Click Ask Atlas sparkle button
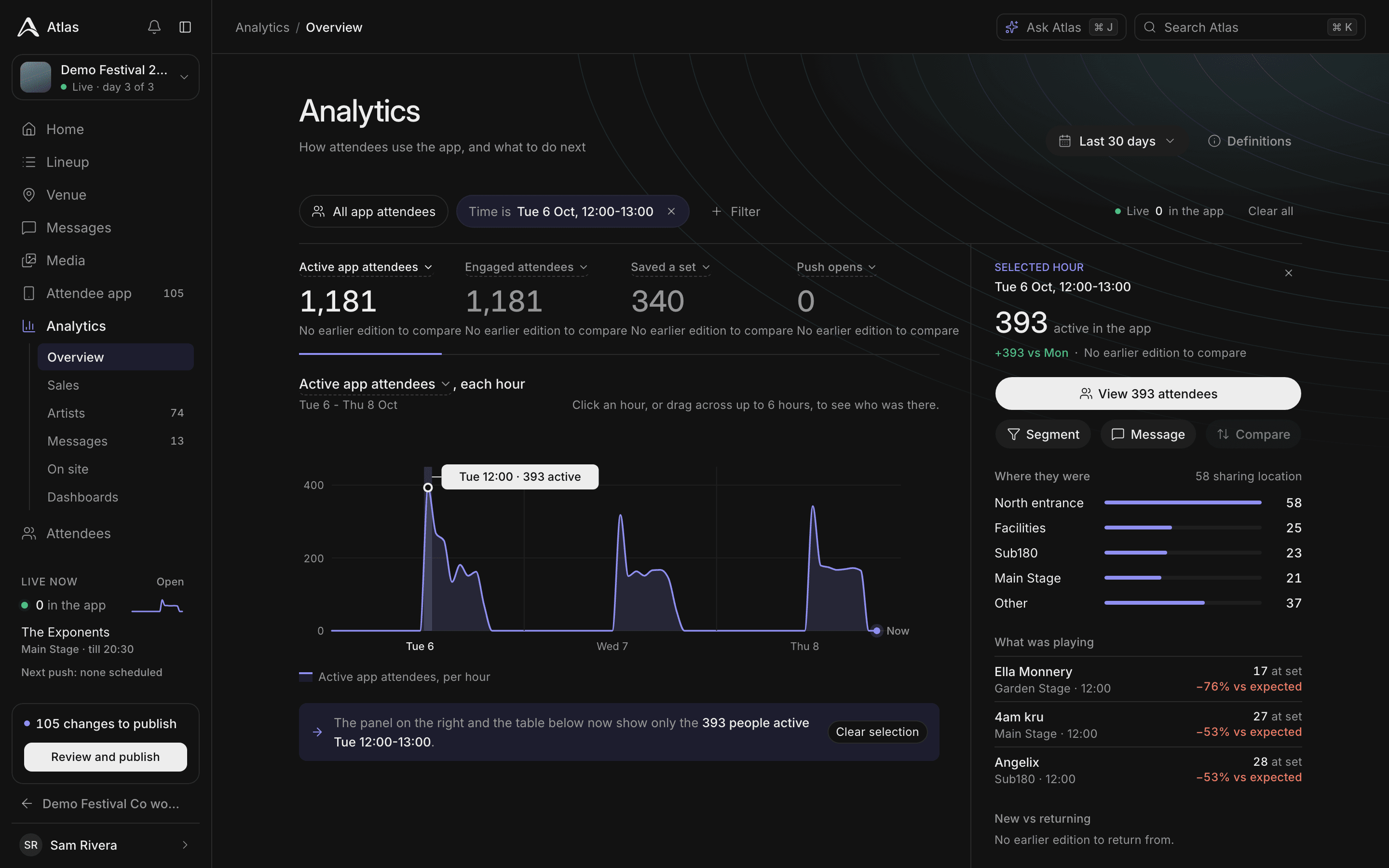1389x868 pixels. pos(1061,27)
